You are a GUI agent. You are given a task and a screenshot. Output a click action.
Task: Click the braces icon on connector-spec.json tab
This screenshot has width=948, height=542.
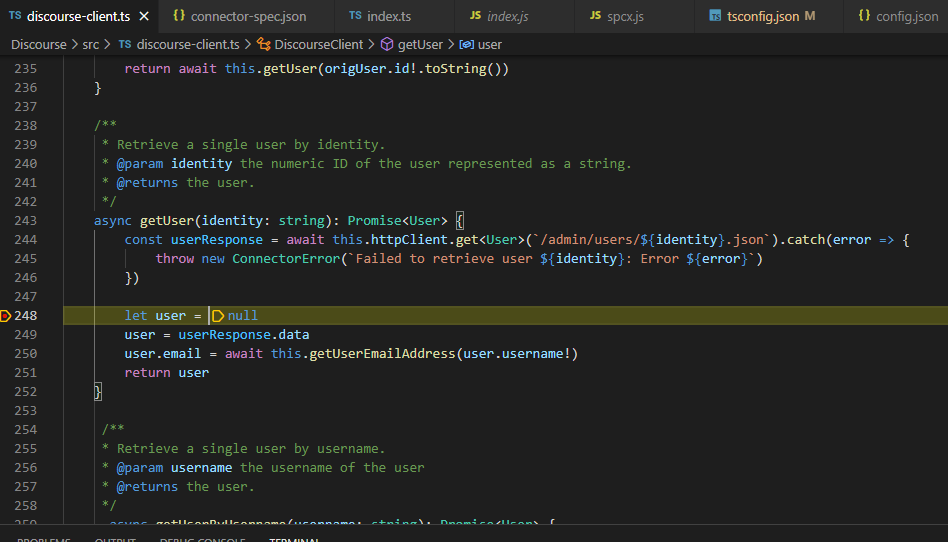[179, 15]
